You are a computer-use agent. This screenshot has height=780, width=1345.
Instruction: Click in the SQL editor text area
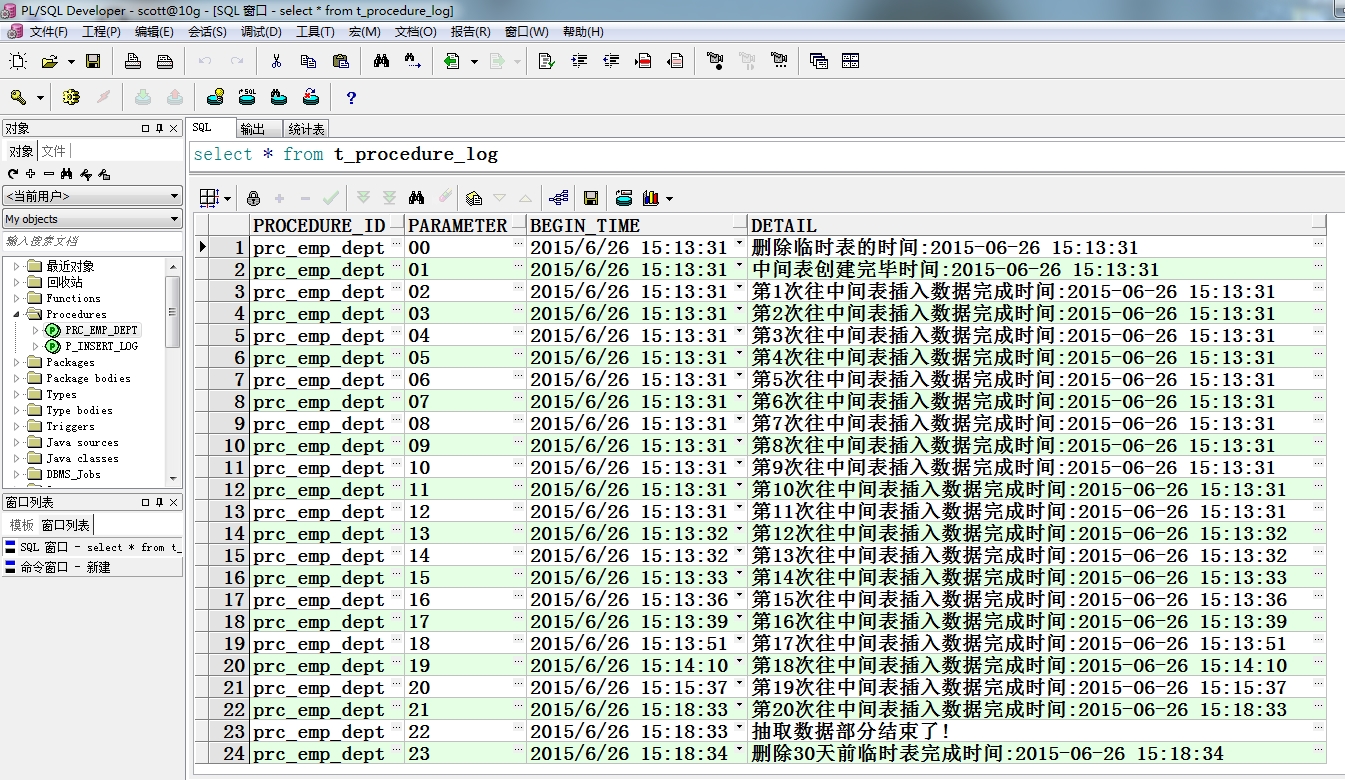[x=767, y=155]
